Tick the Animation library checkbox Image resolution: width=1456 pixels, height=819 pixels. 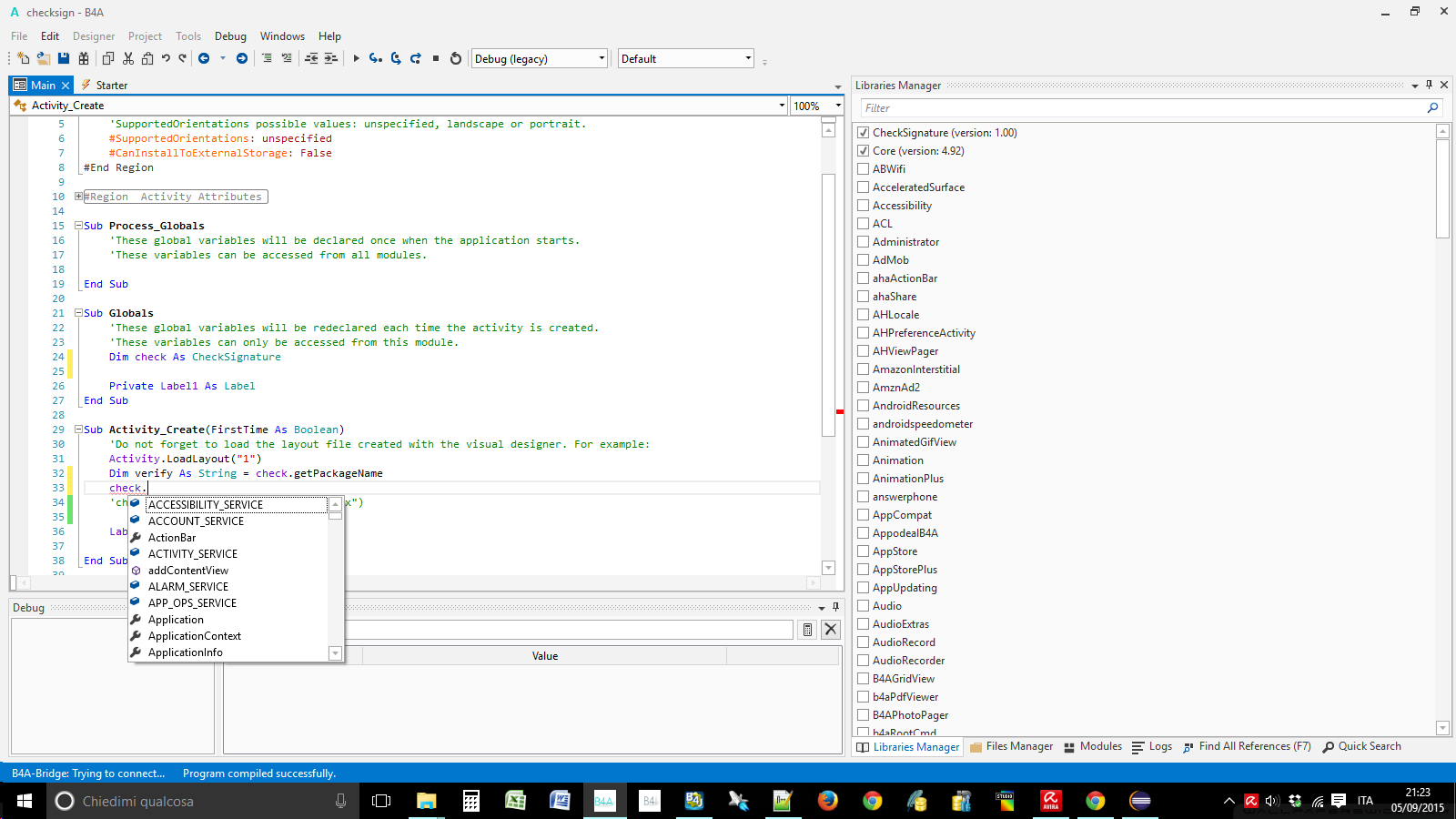point(864,460)
